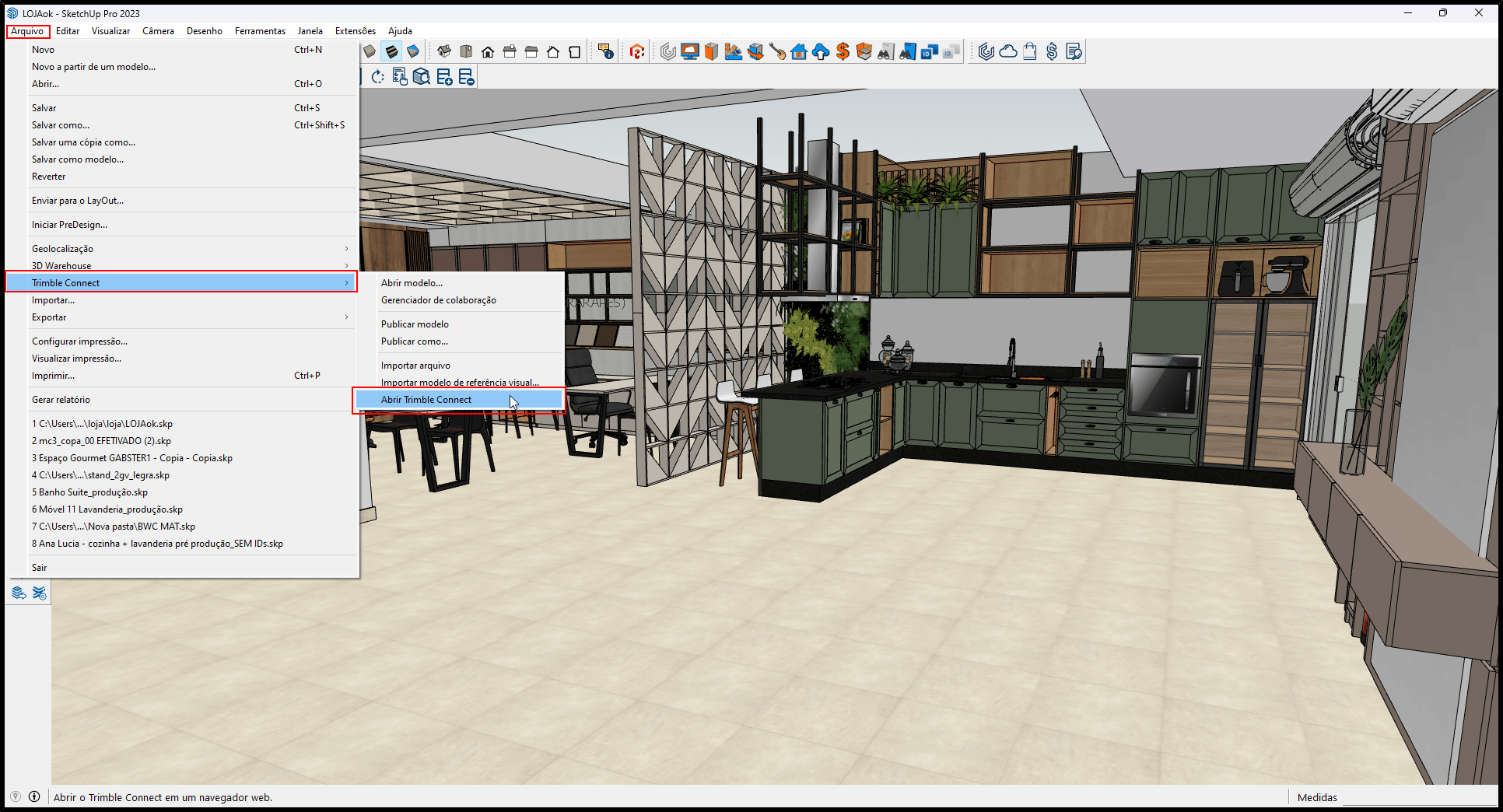
Task: Select Abrir Trimble Connect menu entry
Action: coord(426,399)
